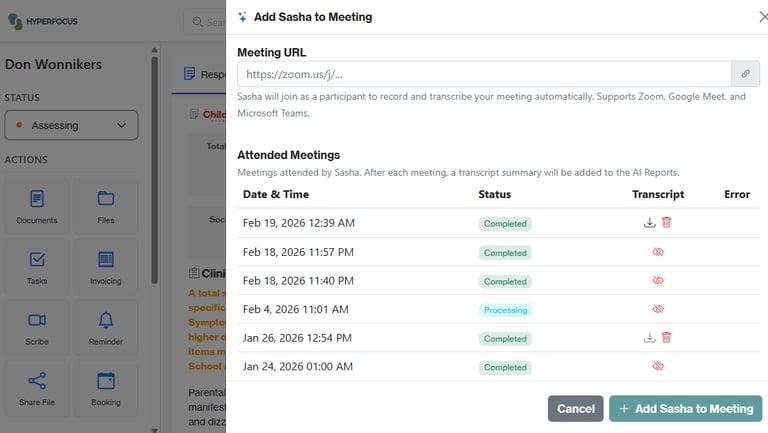Toggle hidden transcript for Jan 24 meeting
Image resolution: width=768 pixels, height=433 pixels.
point(658,367)
